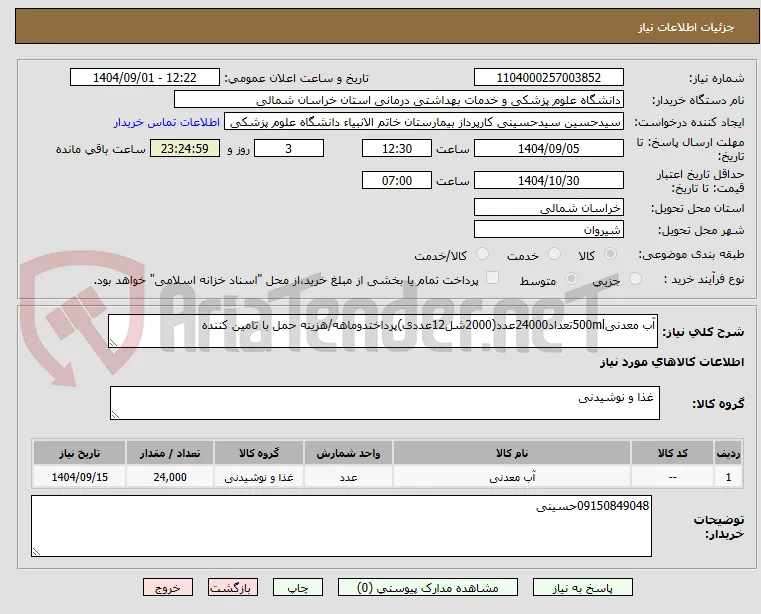Click the خروج exit button
761x614 pixels.
(x=167, y=587)
